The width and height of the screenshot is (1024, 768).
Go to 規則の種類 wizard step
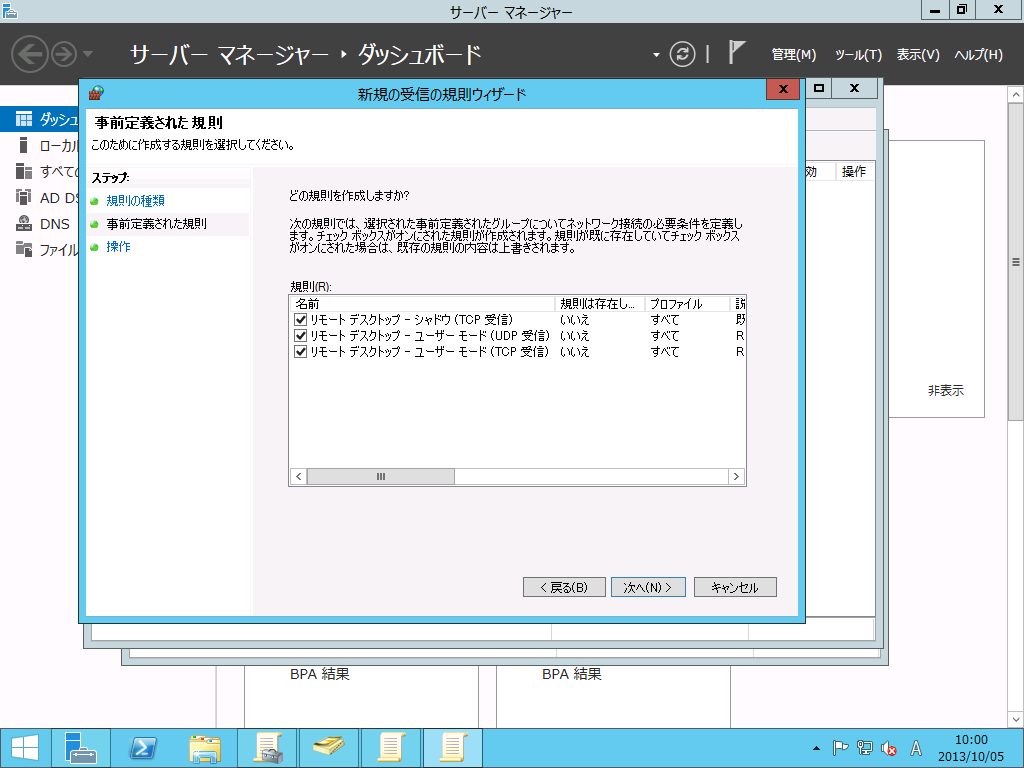(x=135, y=200)
